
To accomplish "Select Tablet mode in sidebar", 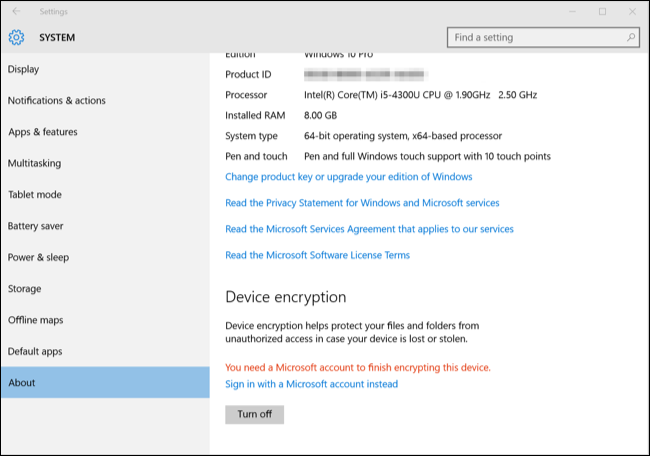I will click(x=34, y=195).
